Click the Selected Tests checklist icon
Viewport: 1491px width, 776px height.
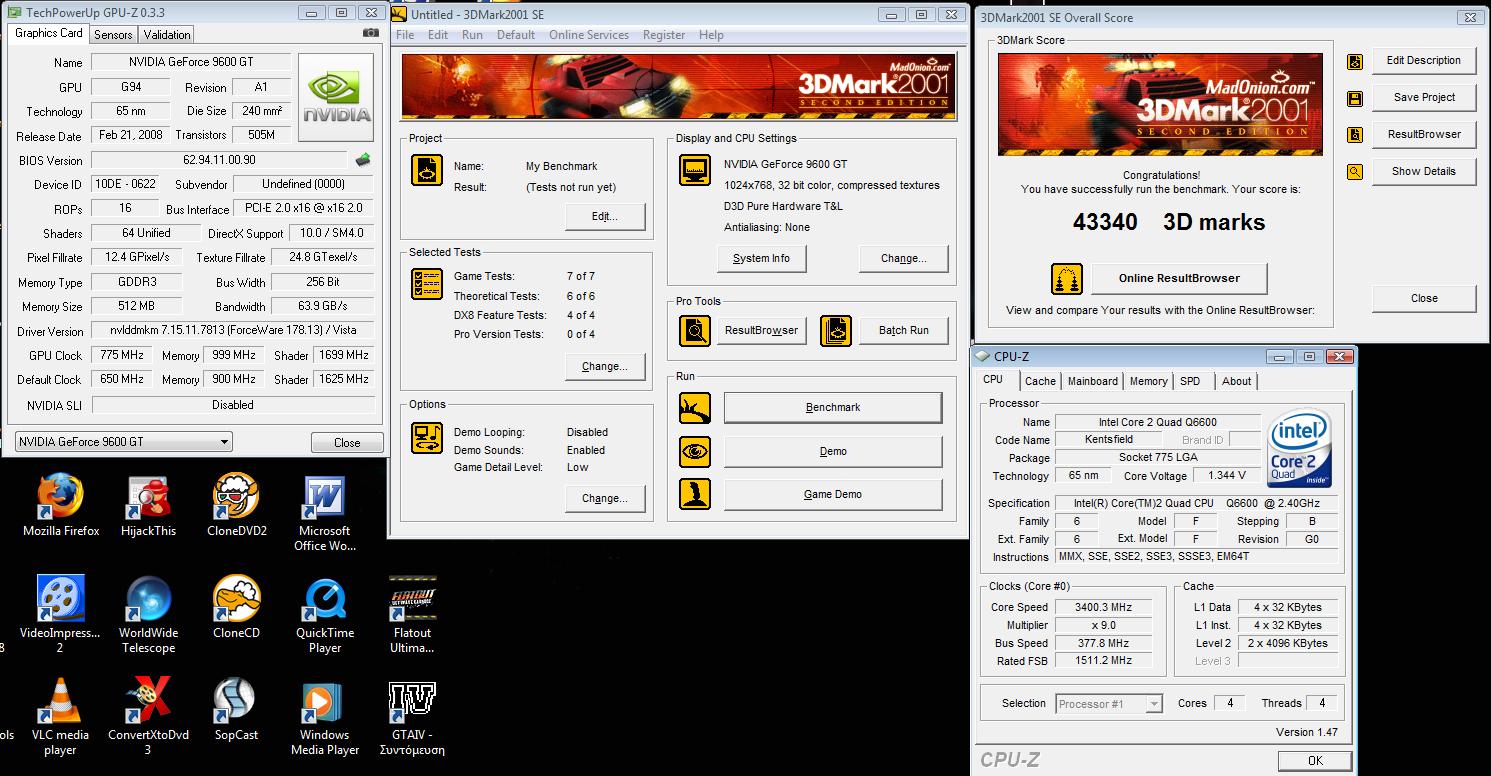(x=427, y=284)
